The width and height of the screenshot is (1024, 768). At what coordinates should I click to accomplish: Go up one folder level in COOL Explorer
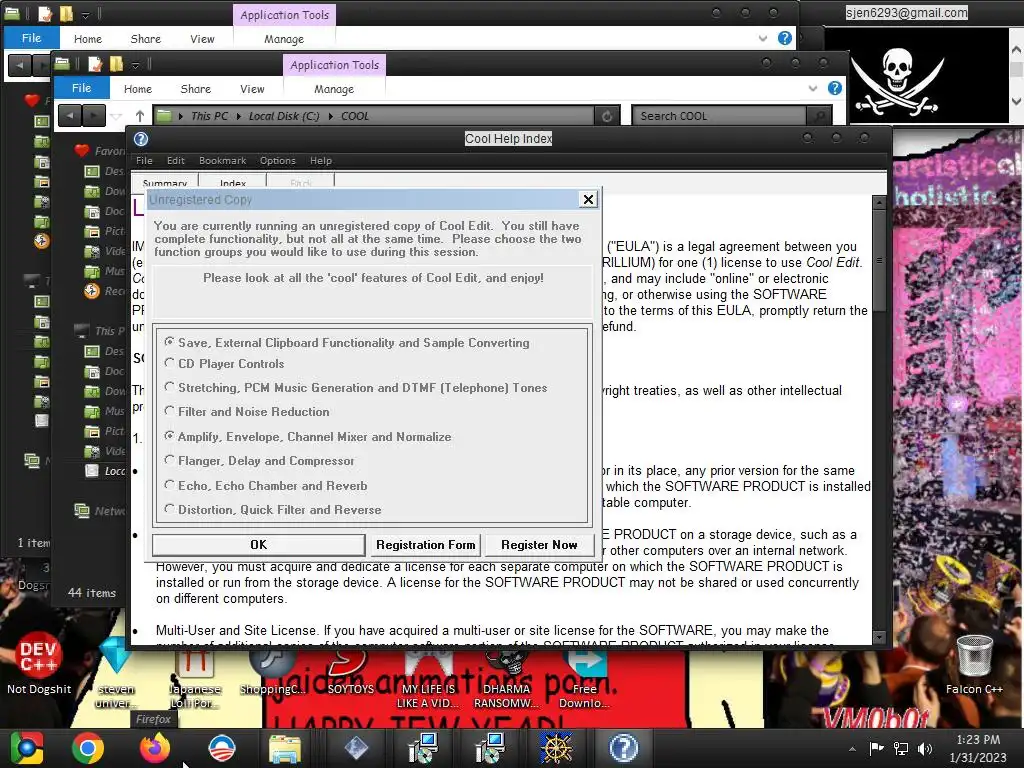[x=140, y=116]
